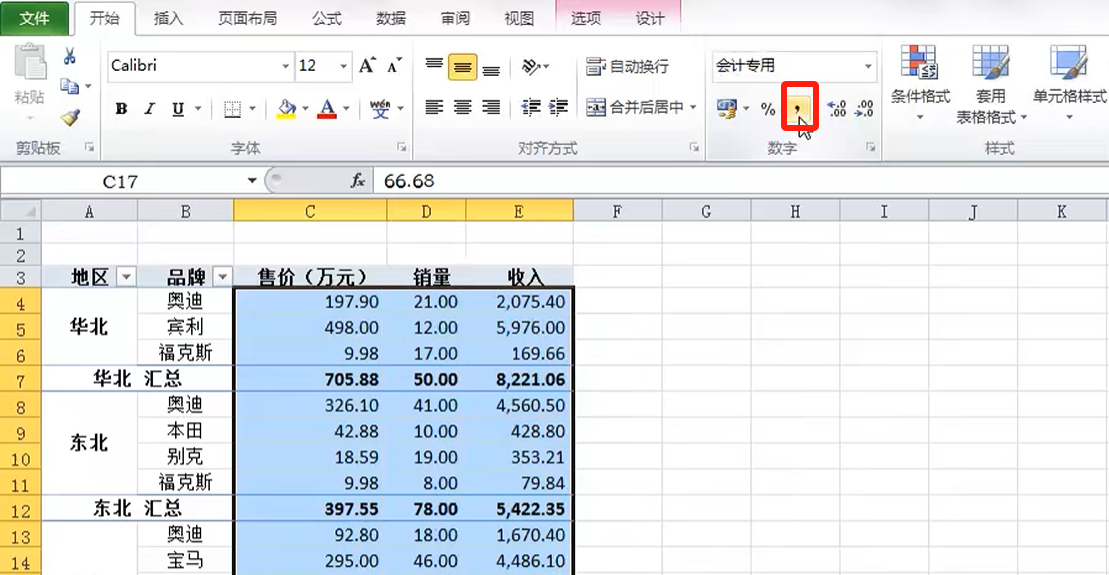Screen dimensions: 1109x575
Task: Click the Name Box showing C17
Action: click(120, 182)
